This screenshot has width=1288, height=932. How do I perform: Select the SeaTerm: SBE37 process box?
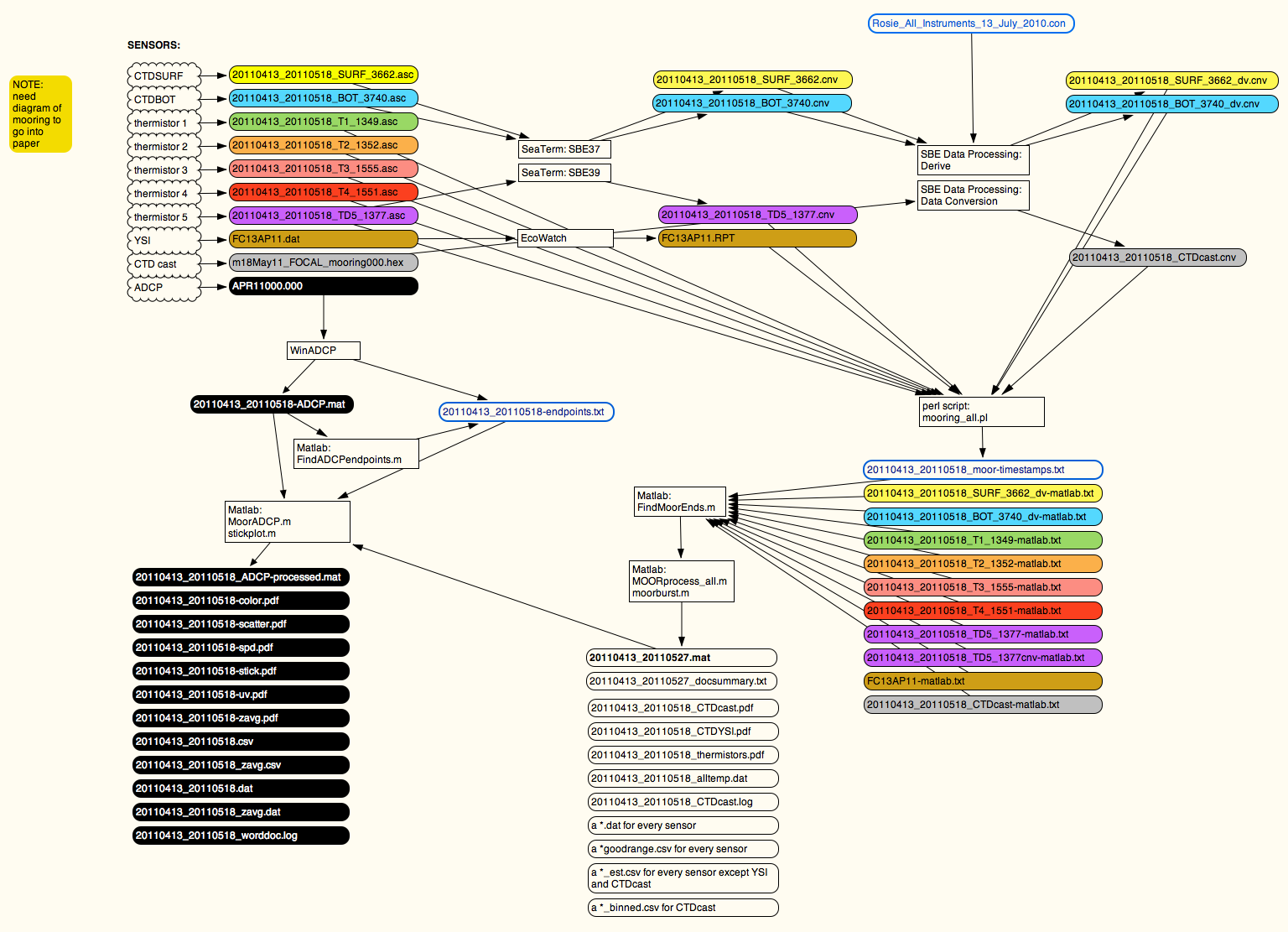(x=564, y=149)
